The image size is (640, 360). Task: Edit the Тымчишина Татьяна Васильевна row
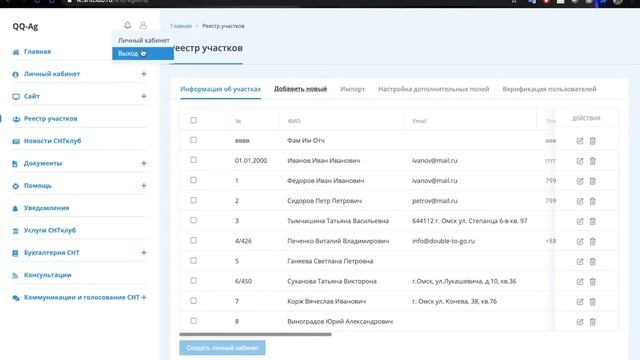[x=580, y=221]
